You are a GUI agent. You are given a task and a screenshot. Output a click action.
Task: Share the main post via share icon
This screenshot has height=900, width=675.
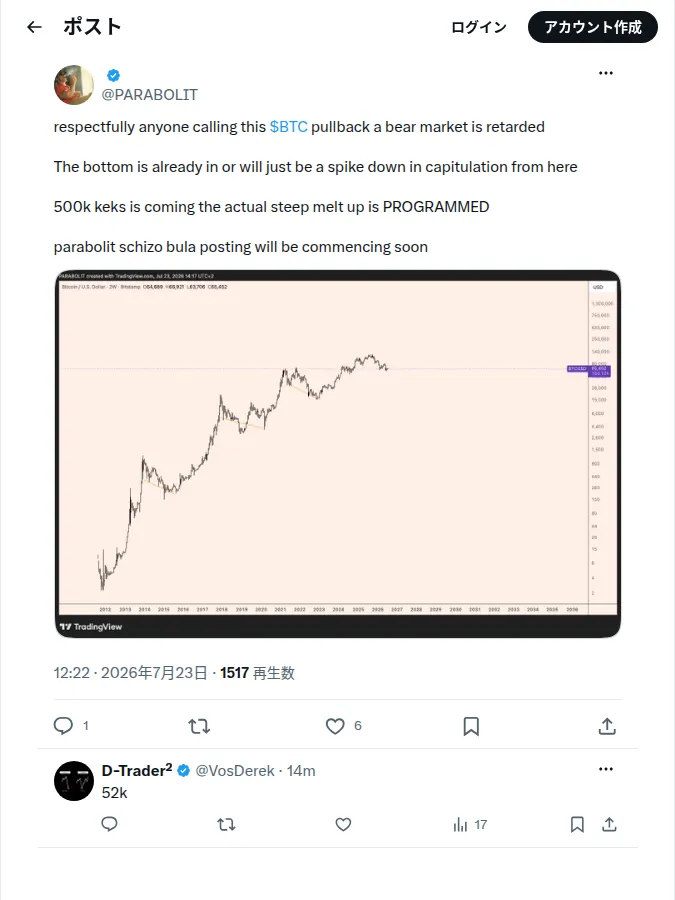(607, 726)
